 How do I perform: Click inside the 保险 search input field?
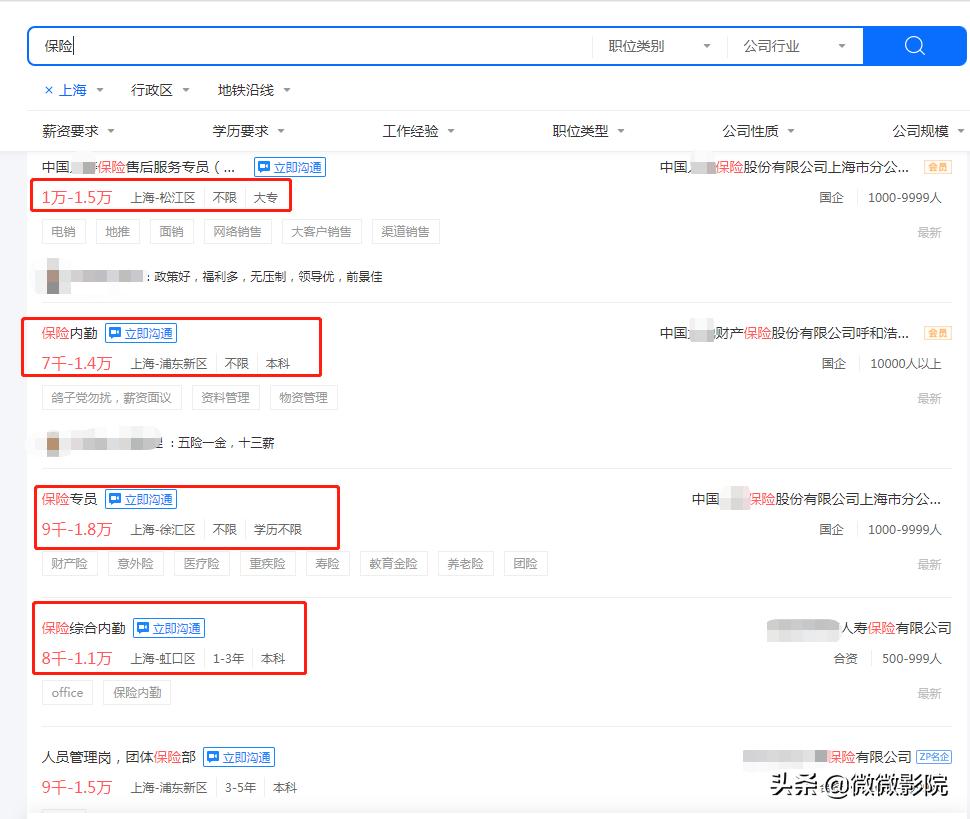pyautogui.click(x=300, y=45)
